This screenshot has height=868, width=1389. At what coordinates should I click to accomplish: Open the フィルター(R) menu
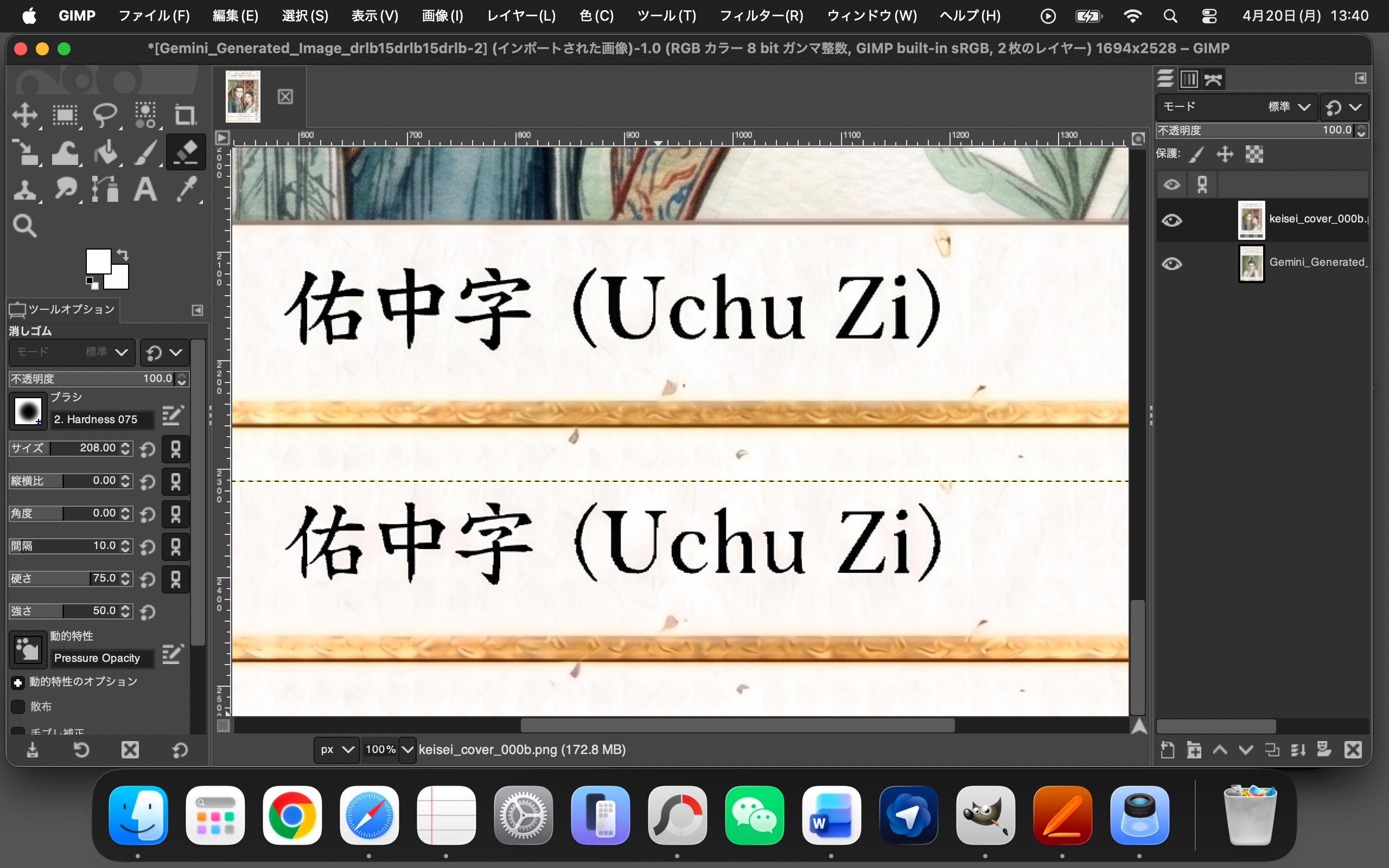point(761,16)
